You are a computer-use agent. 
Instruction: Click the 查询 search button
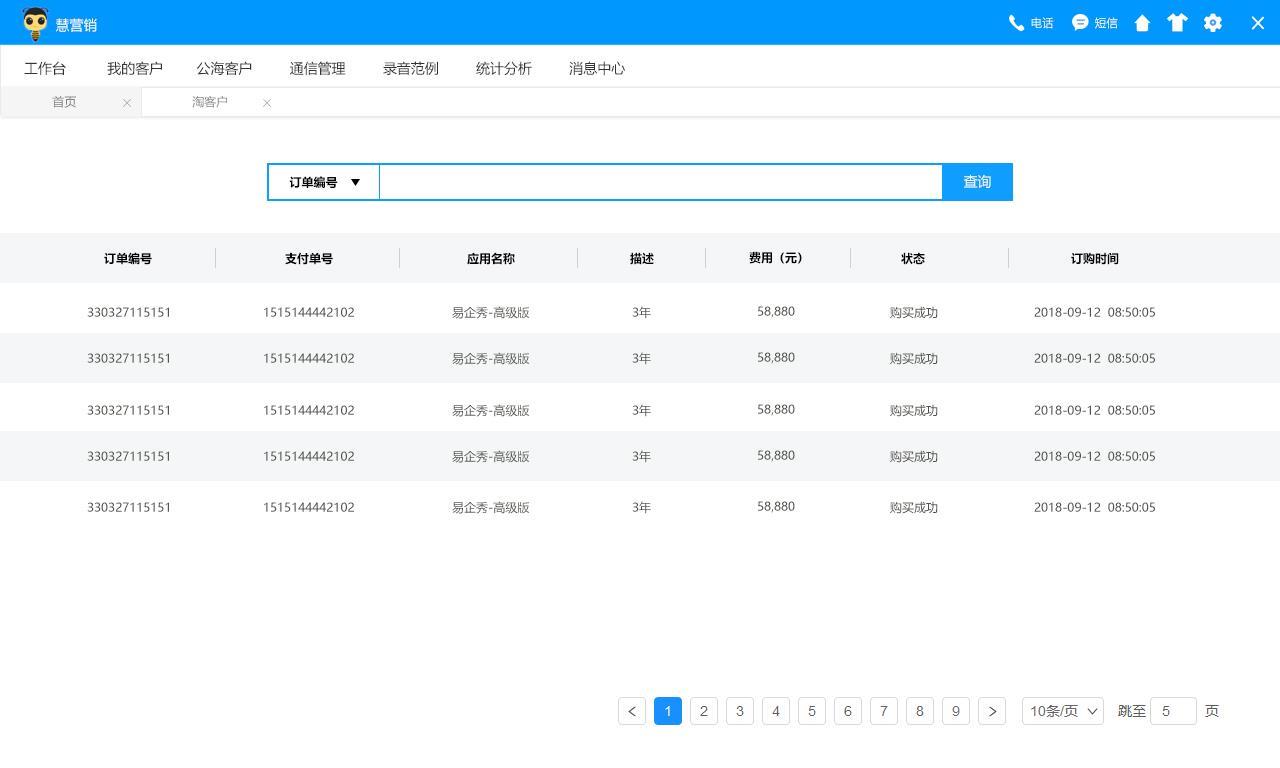(977, 182)
